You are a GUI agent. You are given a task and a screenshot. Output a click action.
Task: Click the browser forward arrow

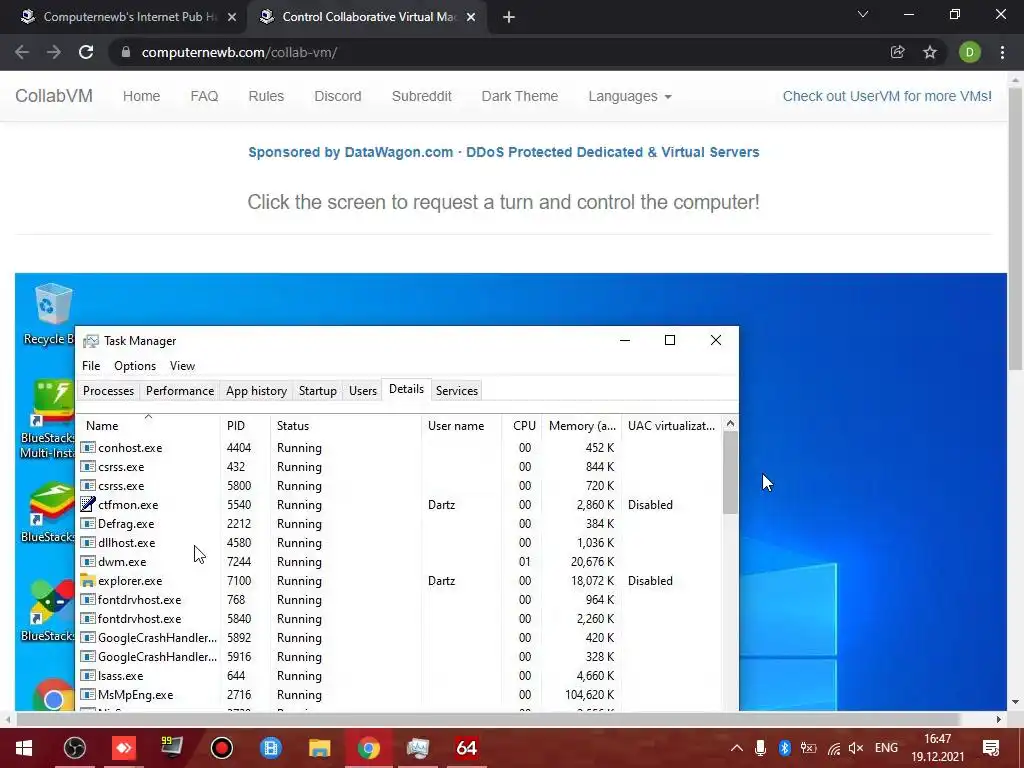(x=54, y=52)
